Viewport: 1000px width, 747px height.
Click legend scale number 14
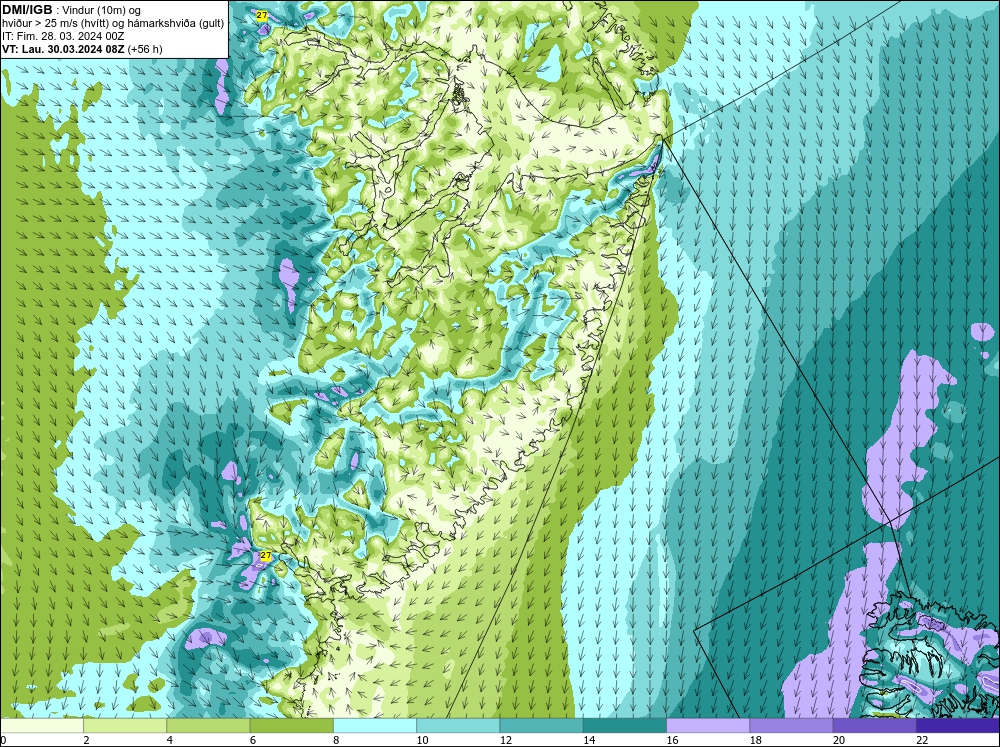click(589, 740)
